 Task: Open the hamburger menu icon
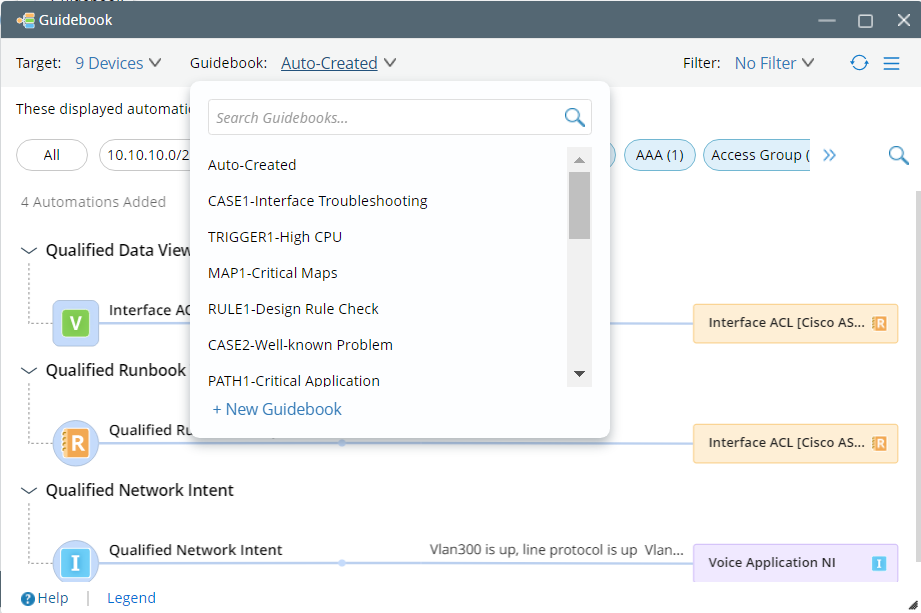(x=891, y=62)
